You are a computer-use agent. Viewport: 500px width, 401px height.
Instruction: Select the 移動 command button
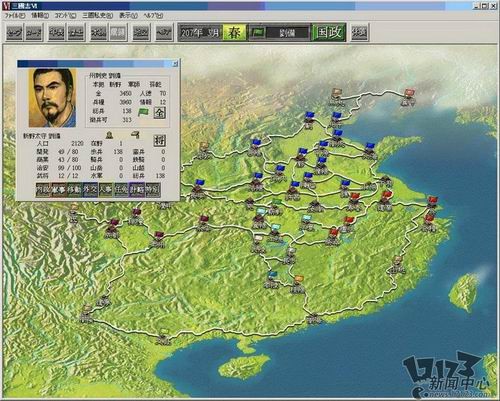click(74, 190)
